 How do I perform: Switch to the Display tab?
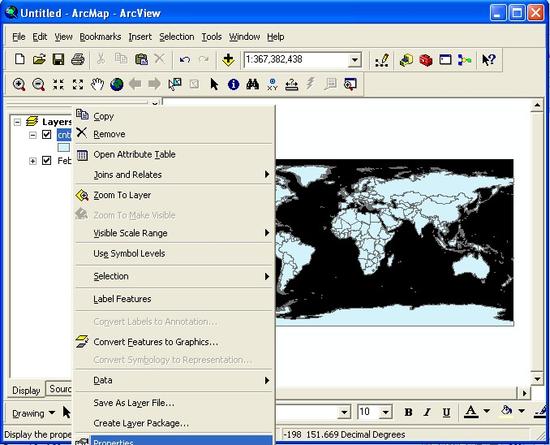[26, 390]
